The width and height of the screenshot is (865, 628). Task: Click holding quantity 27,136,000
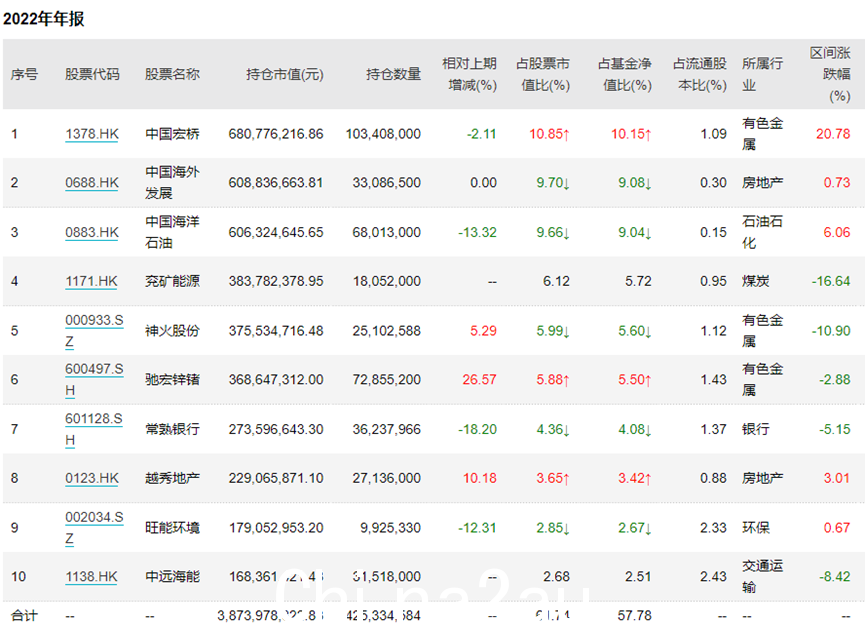pyautogui.click(x=387, y=478)
